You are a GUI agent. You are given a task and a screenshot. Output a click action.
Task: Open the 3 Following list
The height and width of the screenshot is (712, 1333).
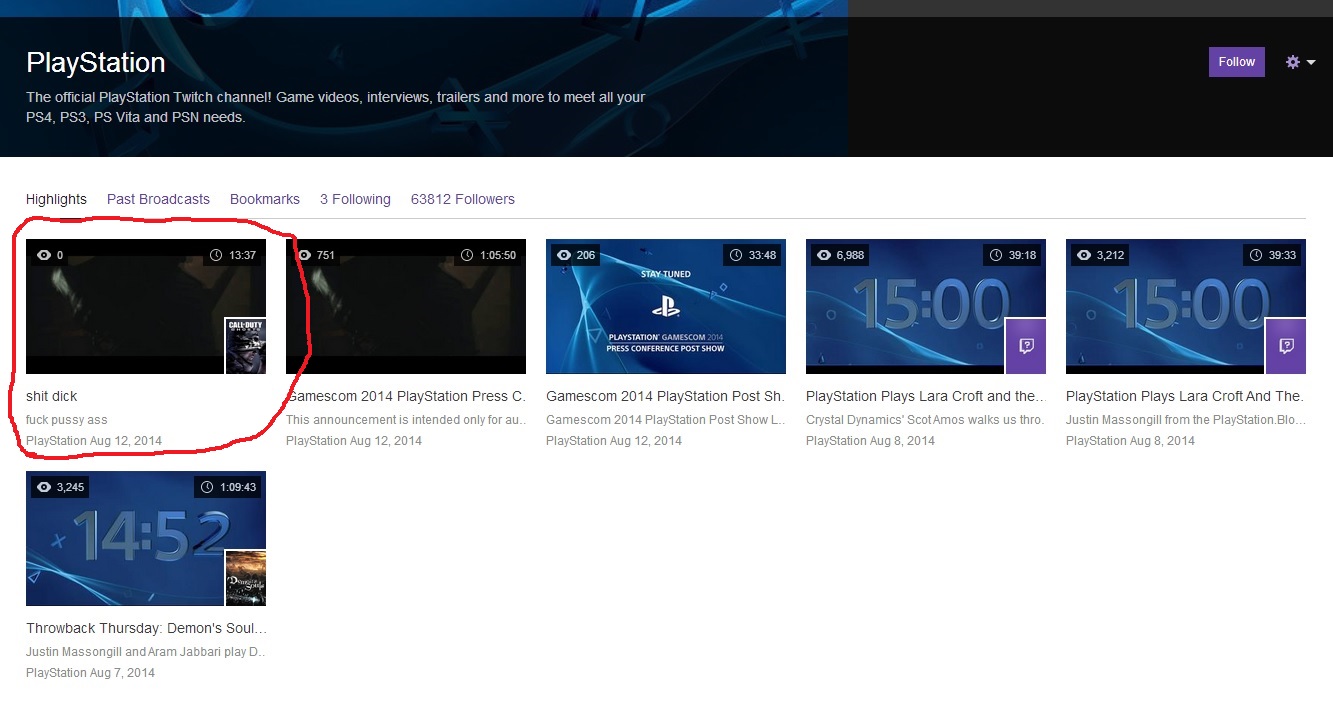click(x=355, y=199)
